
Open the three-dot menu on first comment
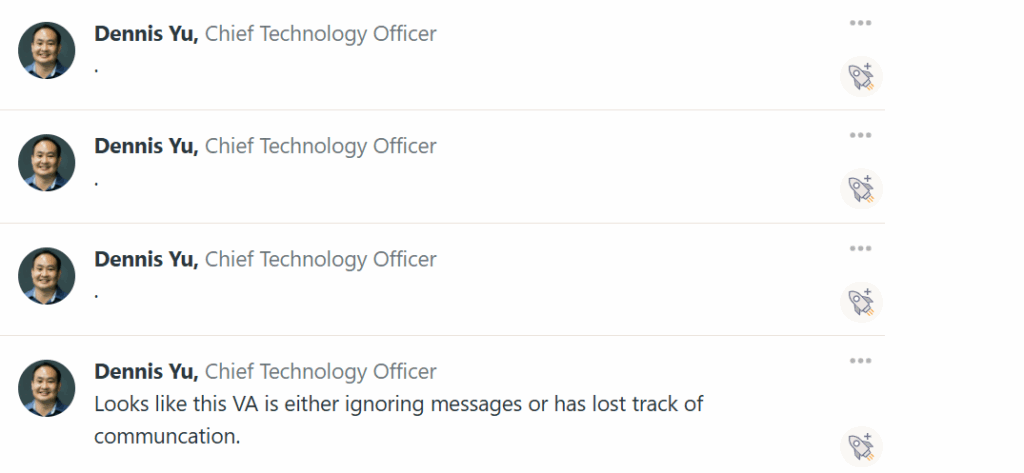pos(860,23)
